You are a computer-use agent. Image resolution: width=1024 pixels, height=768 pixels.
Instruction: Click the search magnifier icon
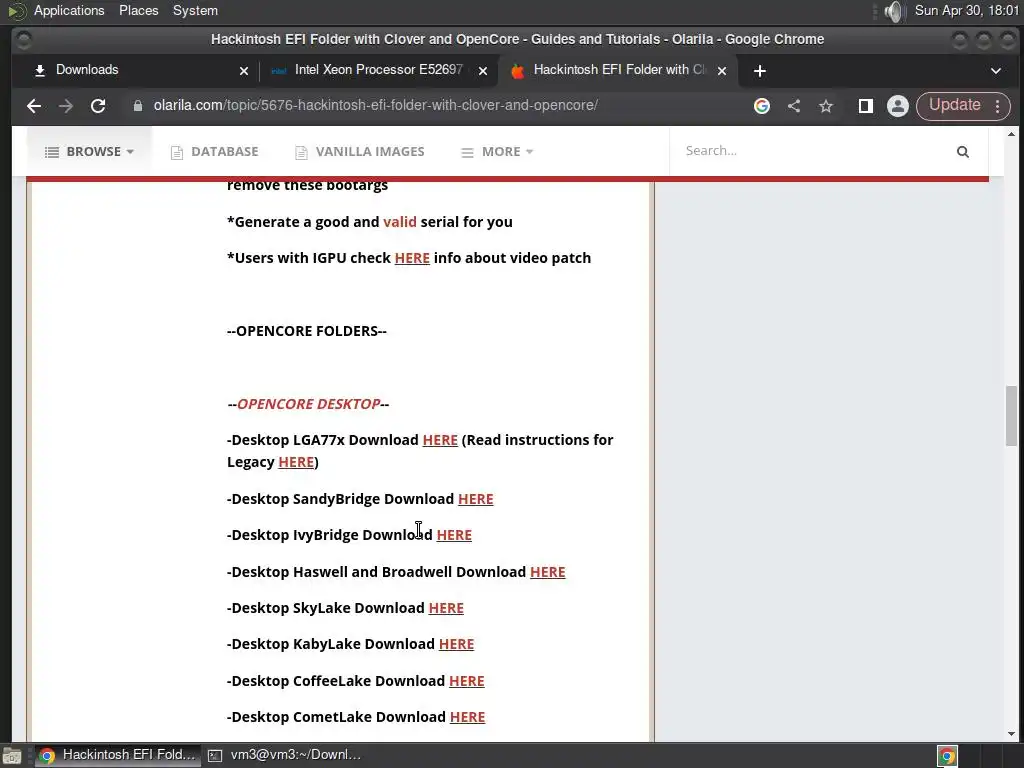[x=963, y=152]
